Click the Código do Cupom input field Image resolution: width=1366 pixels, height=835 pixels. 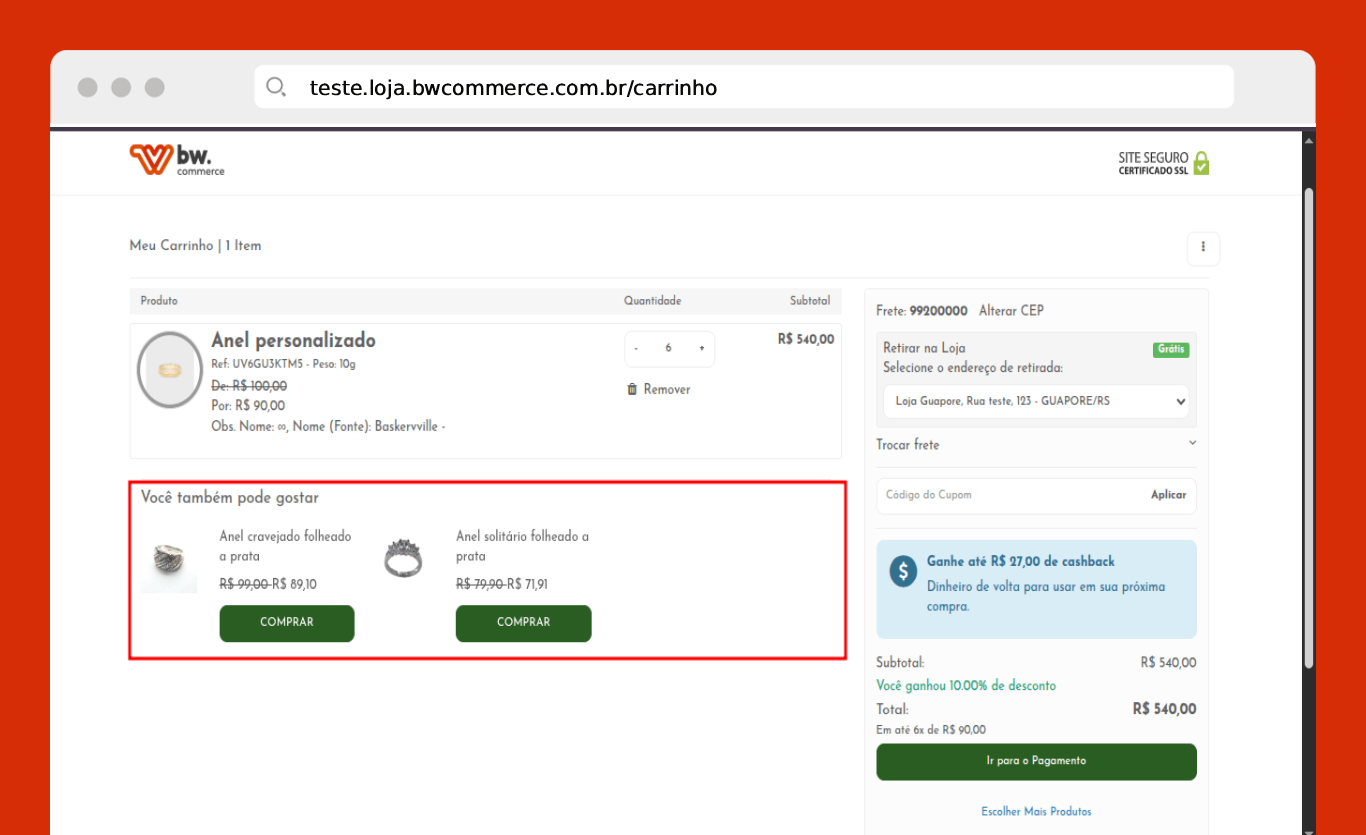[x=1010, y=495]
